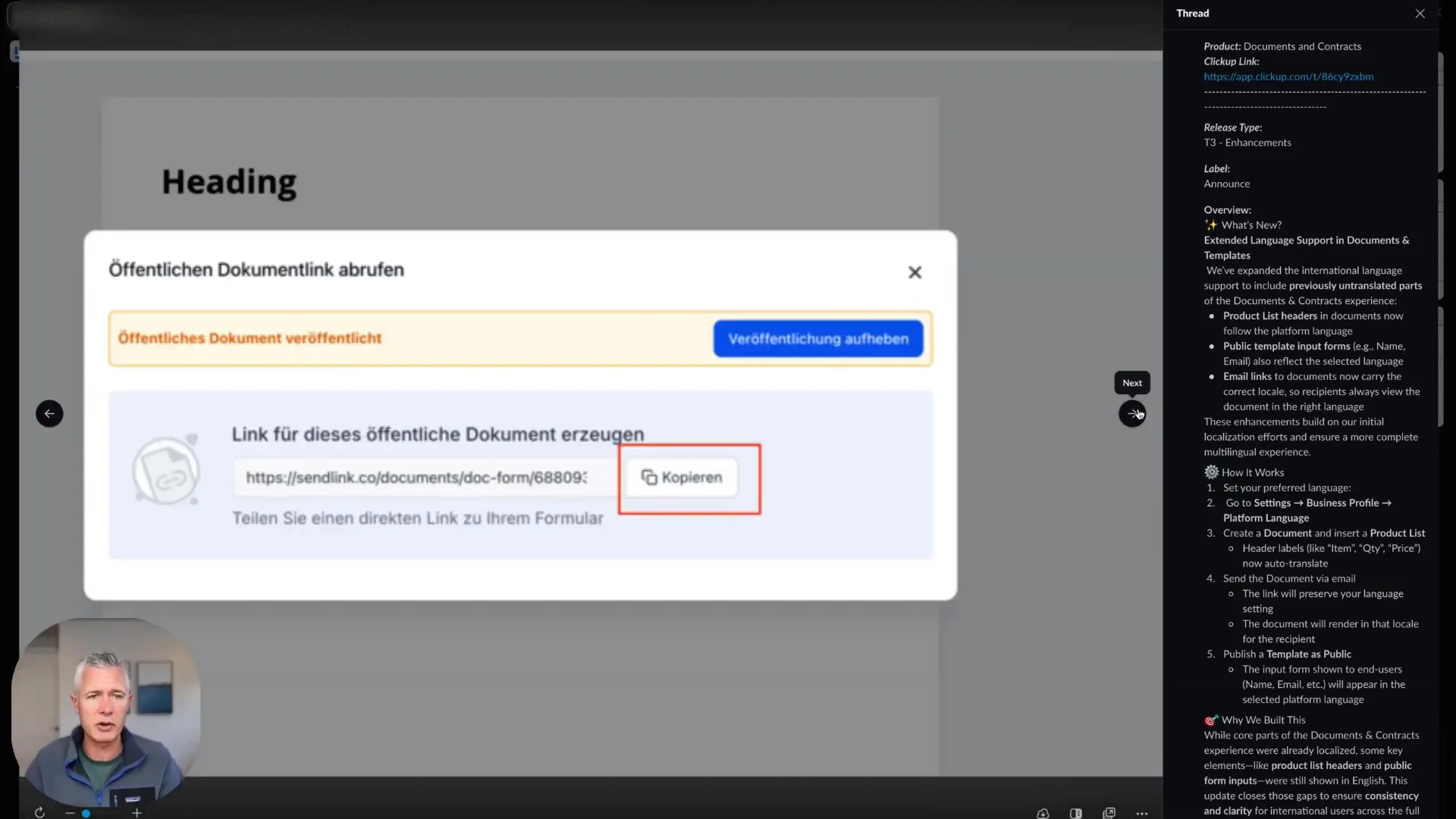Adjust the video zoom slider
Image resolution: width=1456 pixels, height=819 pixels.
coord(87,813)
